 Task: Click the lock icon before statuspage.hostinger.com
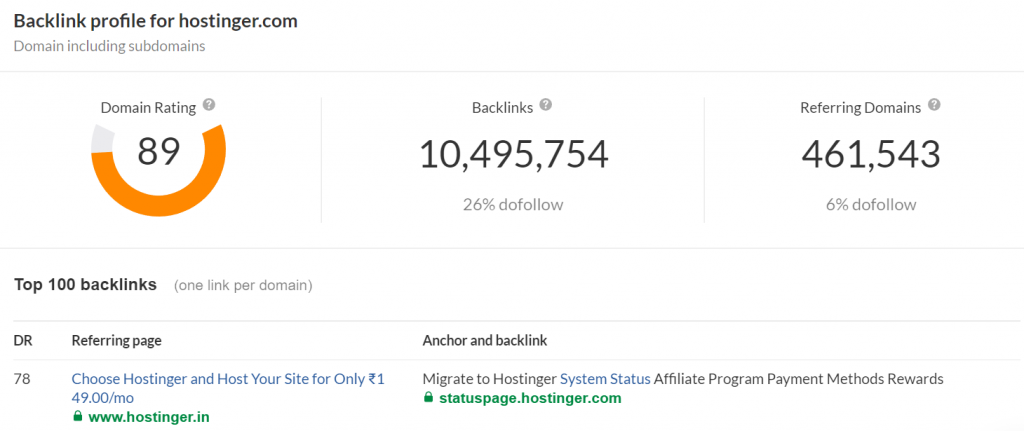429,398
